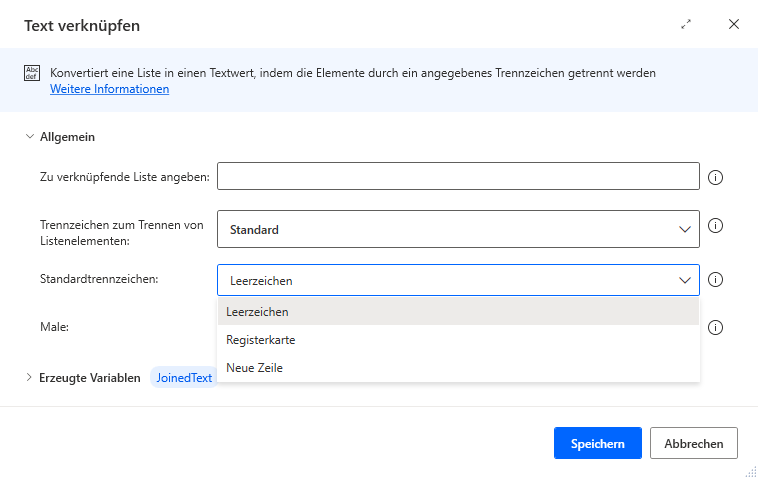Screen dimensions: 758x479
Task: Click the Abbrechen button
Action: click(693, 443)
